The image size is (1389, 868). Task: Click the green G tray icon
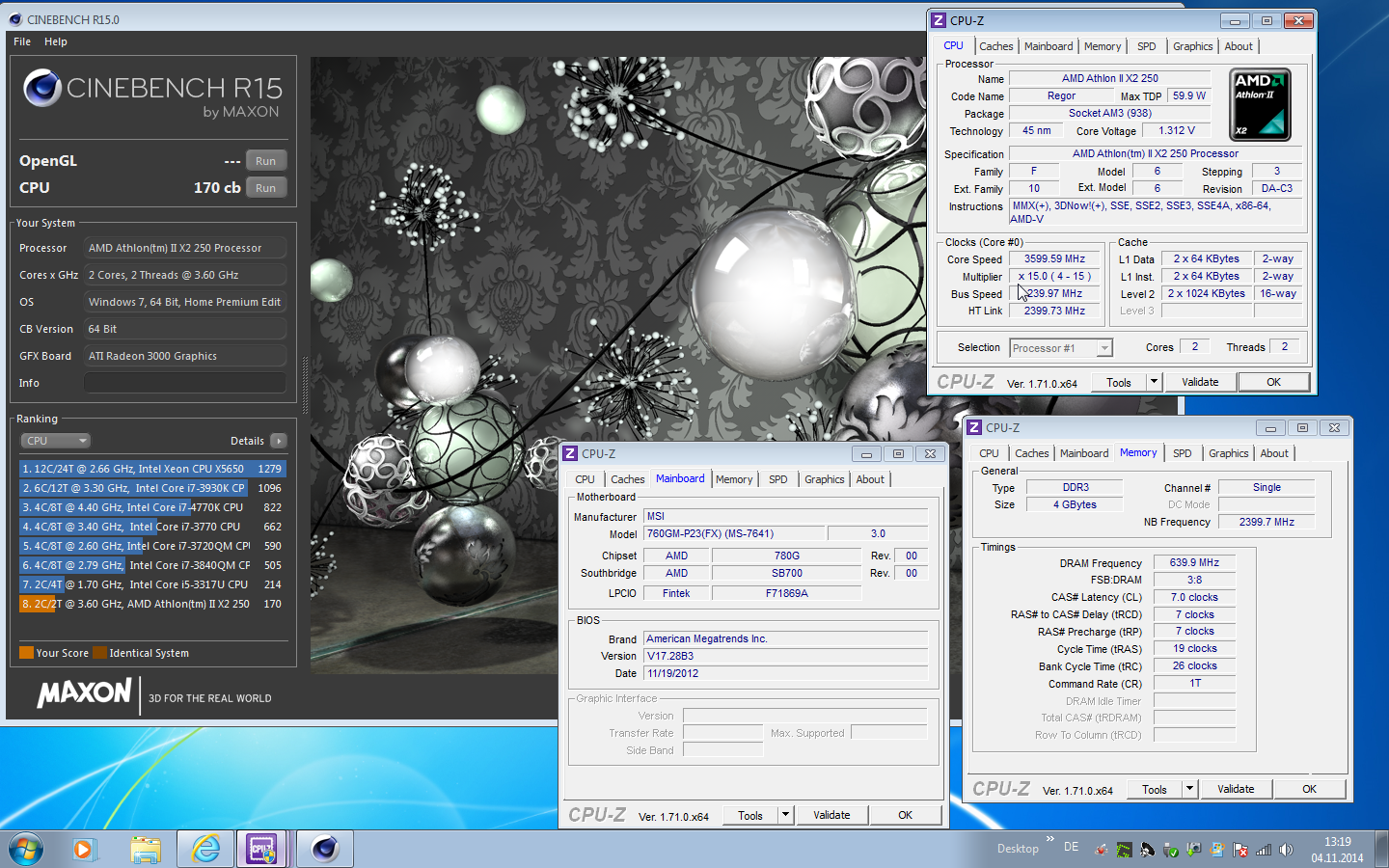click(1124, 850)
